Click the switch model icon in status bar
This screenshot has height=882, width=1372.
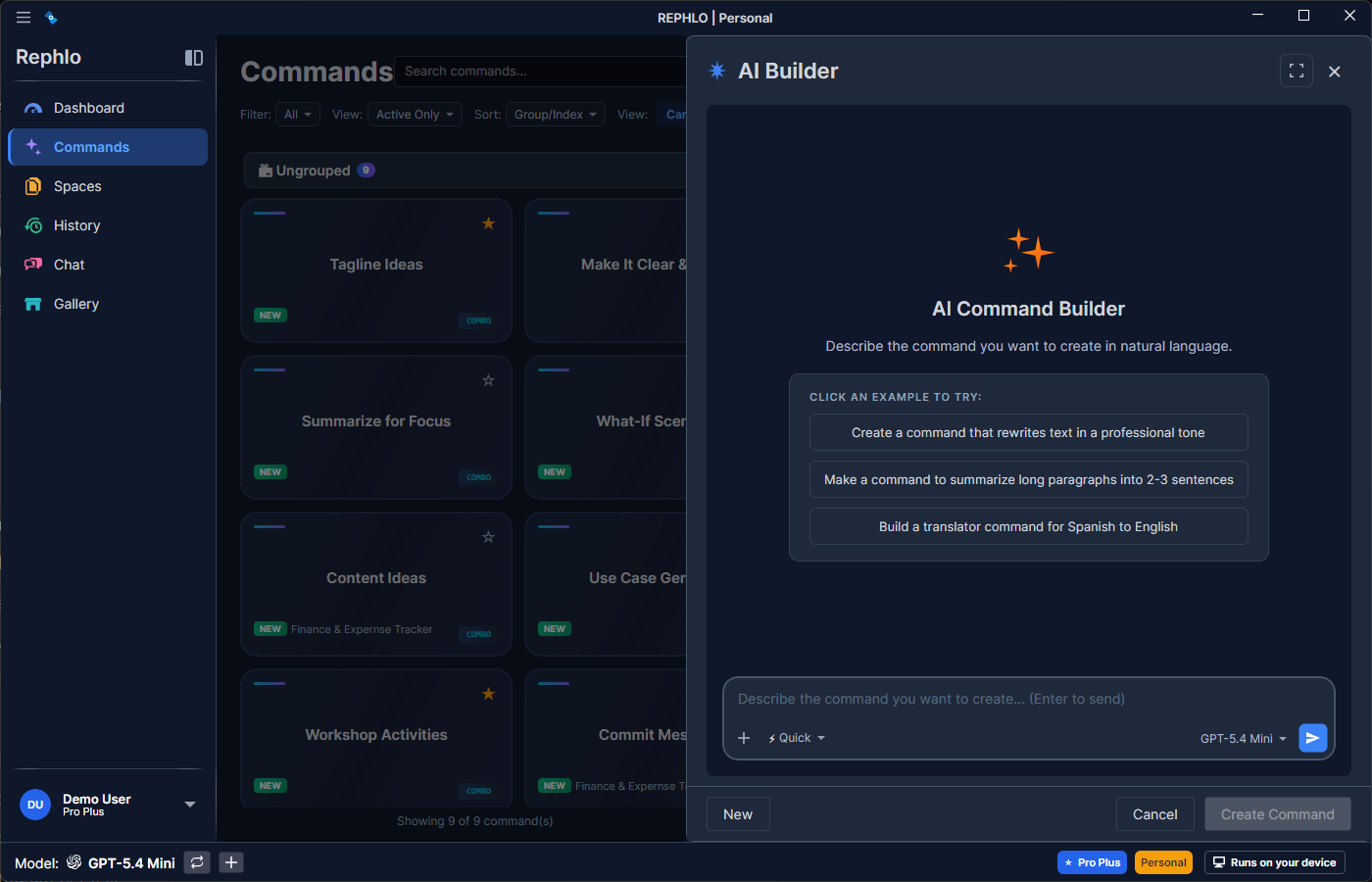197,862
